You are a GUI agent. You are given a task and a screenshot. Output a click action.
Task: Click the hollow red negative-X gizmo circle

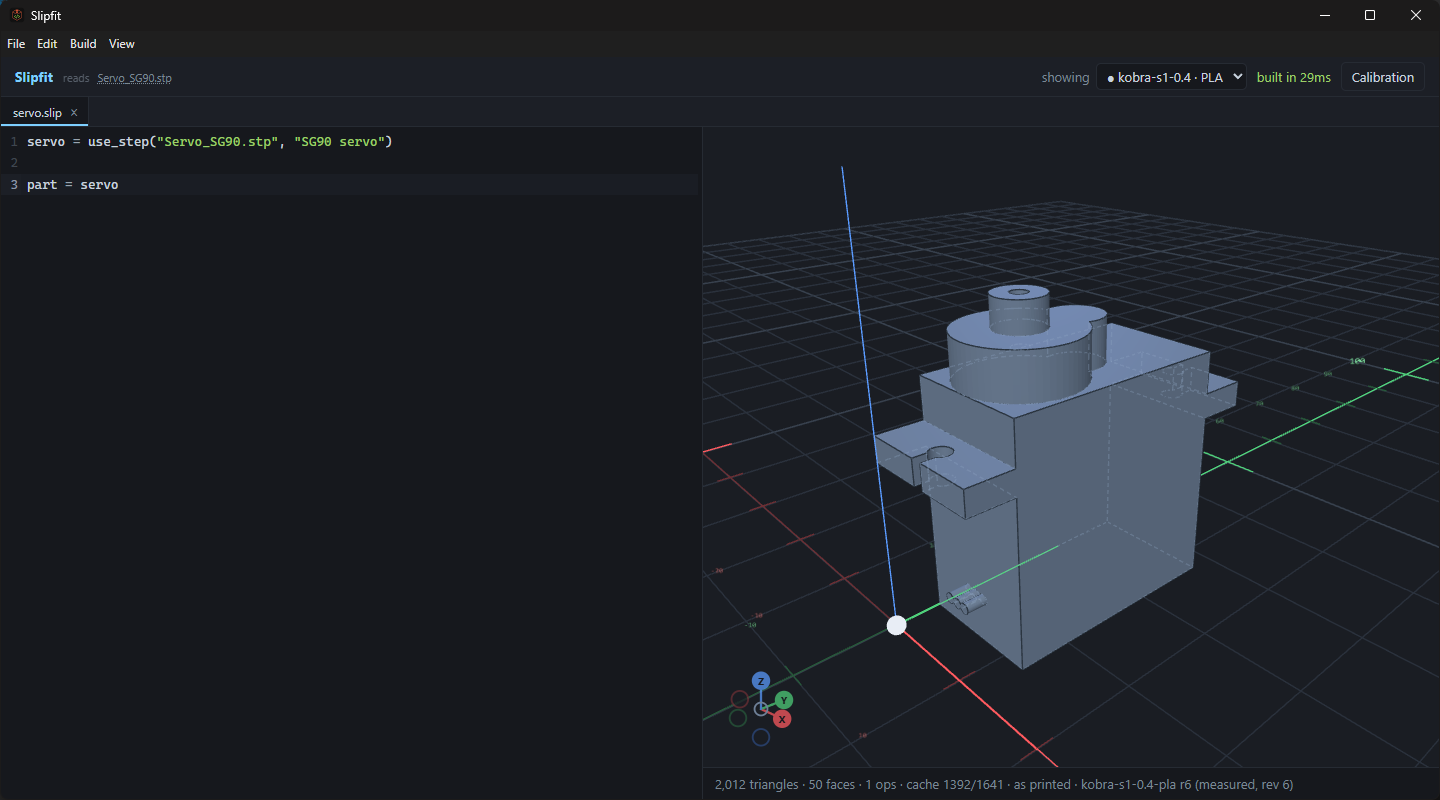[x=739, y=699]
